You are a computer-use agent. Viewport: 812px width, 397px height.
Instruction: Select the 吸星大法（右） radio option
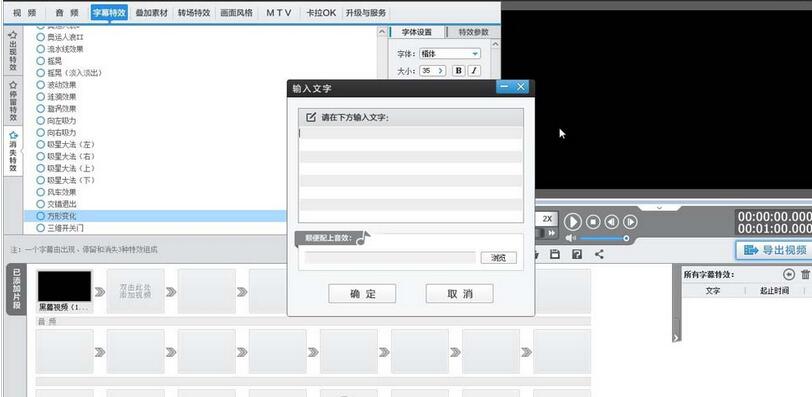[x=40, y=156]
